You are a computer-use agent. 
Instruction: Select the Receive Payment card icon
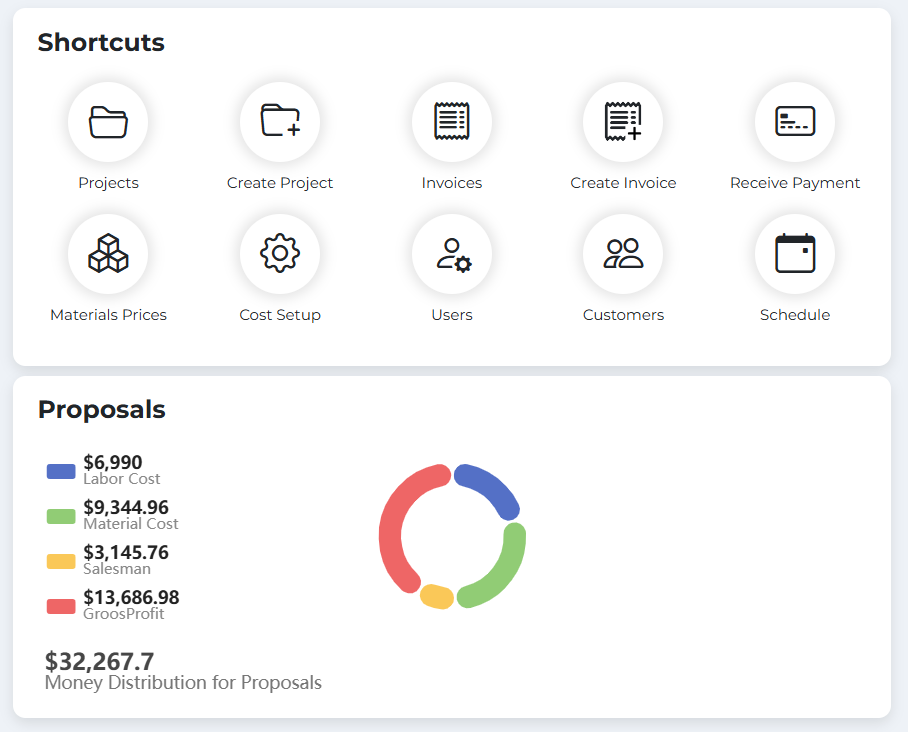pos(795,122)
